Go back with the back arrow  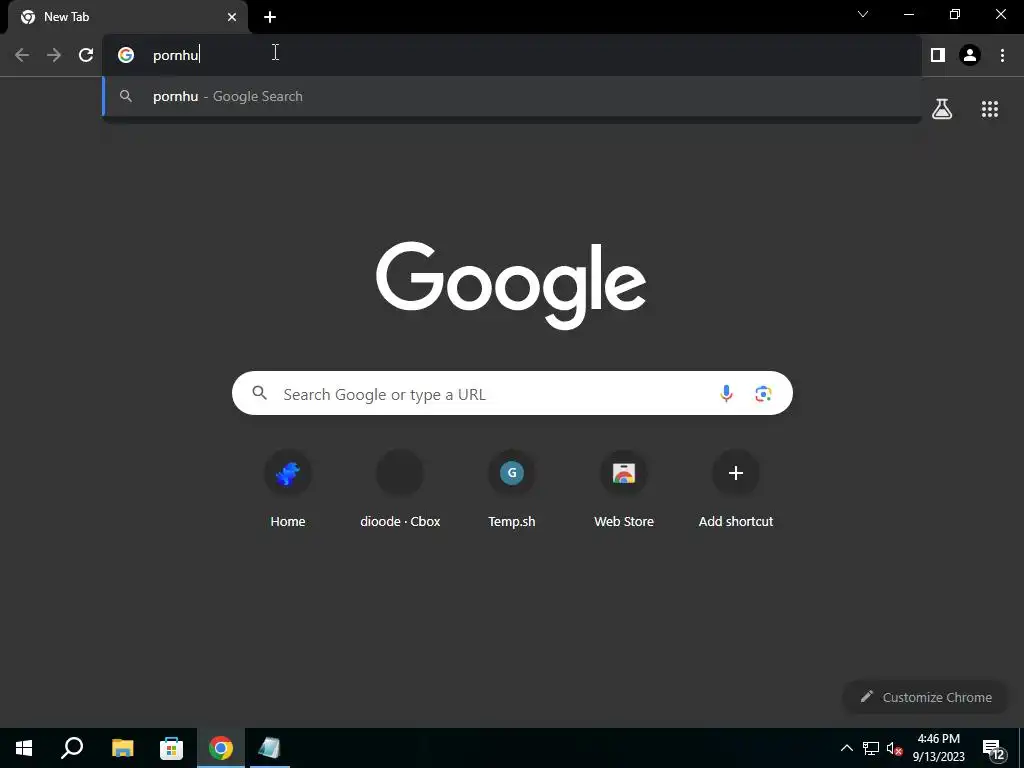[22, 55]
